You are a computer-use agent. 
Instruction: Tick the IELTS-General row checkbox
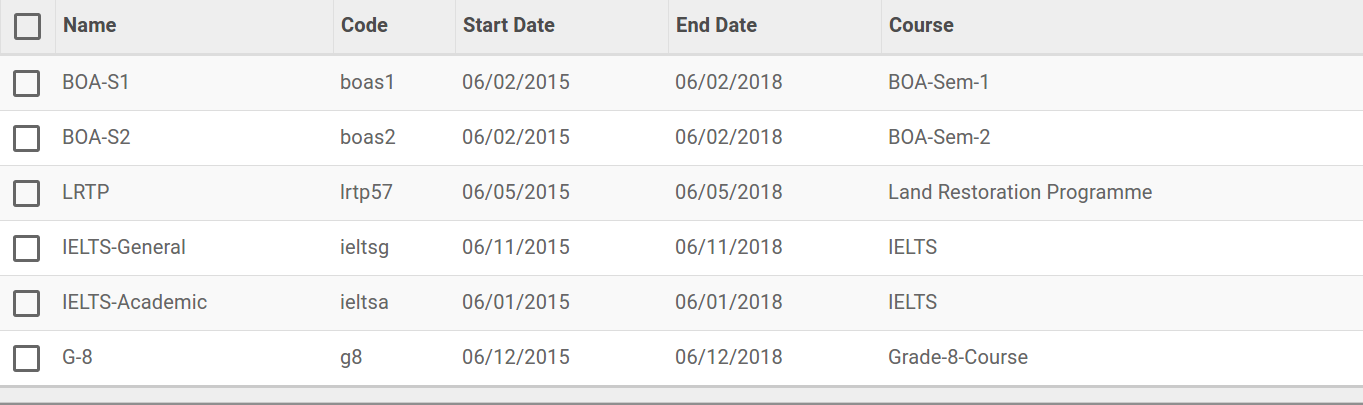(27, 248)
